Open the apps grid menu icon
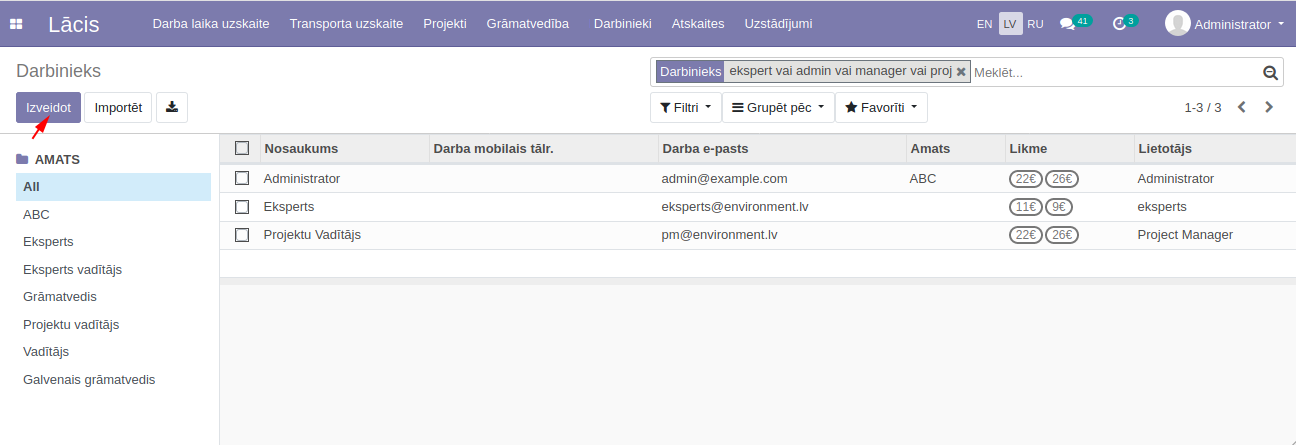 coord(16,24)
